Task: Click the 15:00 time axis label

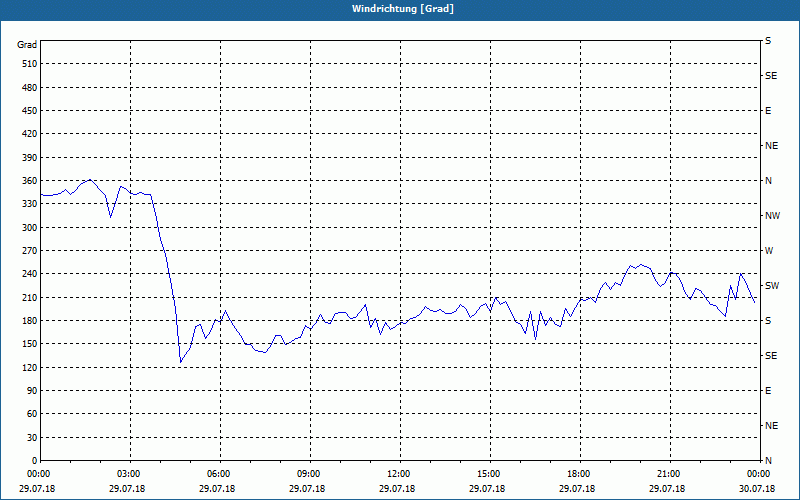Action: 490,473
